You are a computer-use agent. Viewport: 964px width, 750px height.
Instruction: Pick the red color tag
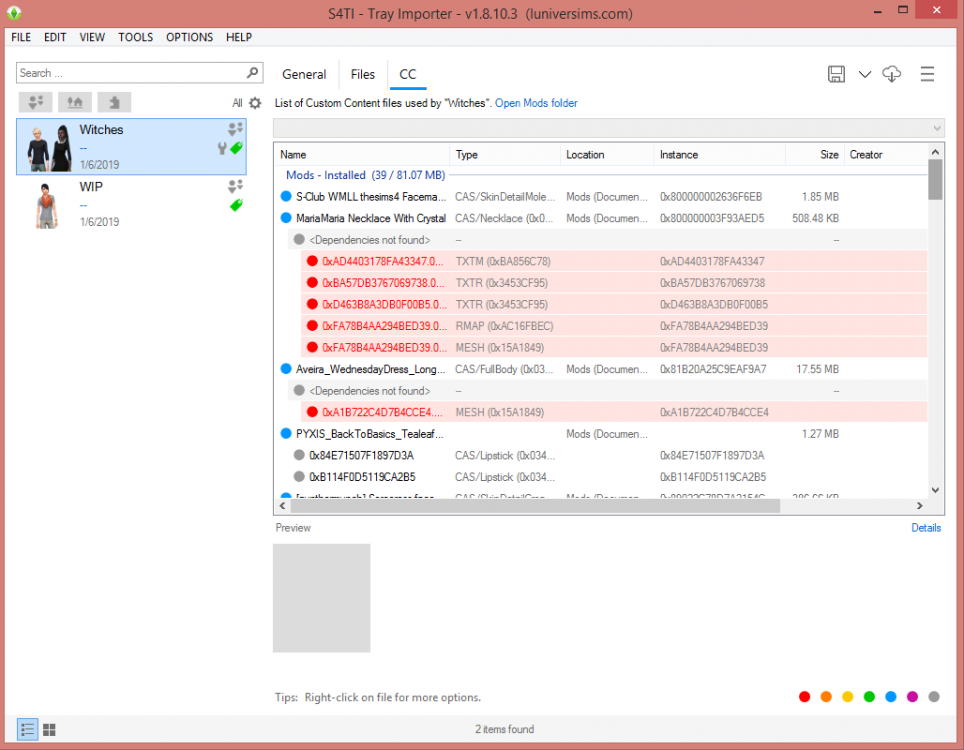804,697
